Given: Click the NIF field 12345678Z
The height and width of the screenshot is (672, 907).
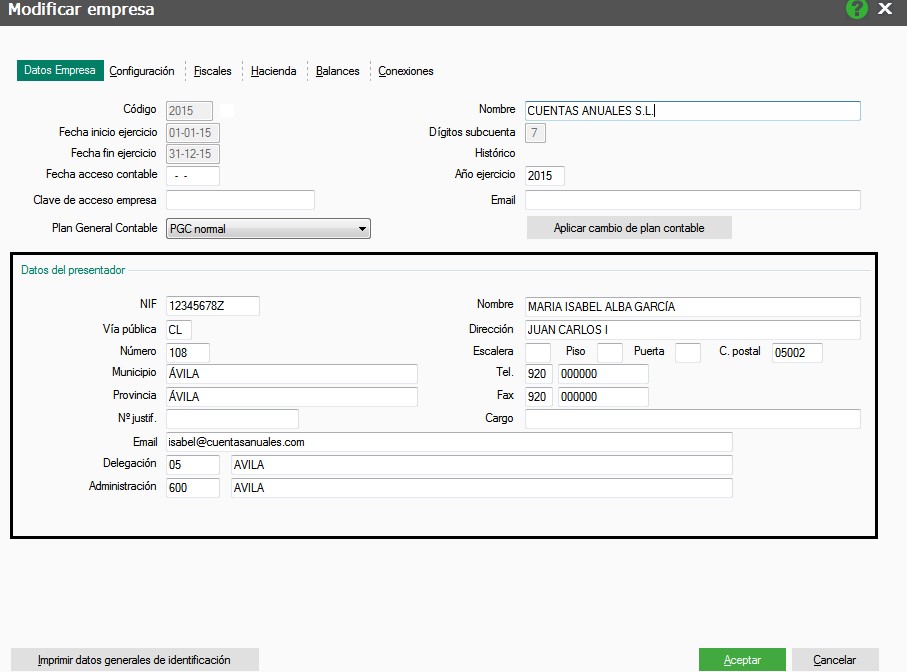Looking at the screenshot, I should (x=212, y=306).
